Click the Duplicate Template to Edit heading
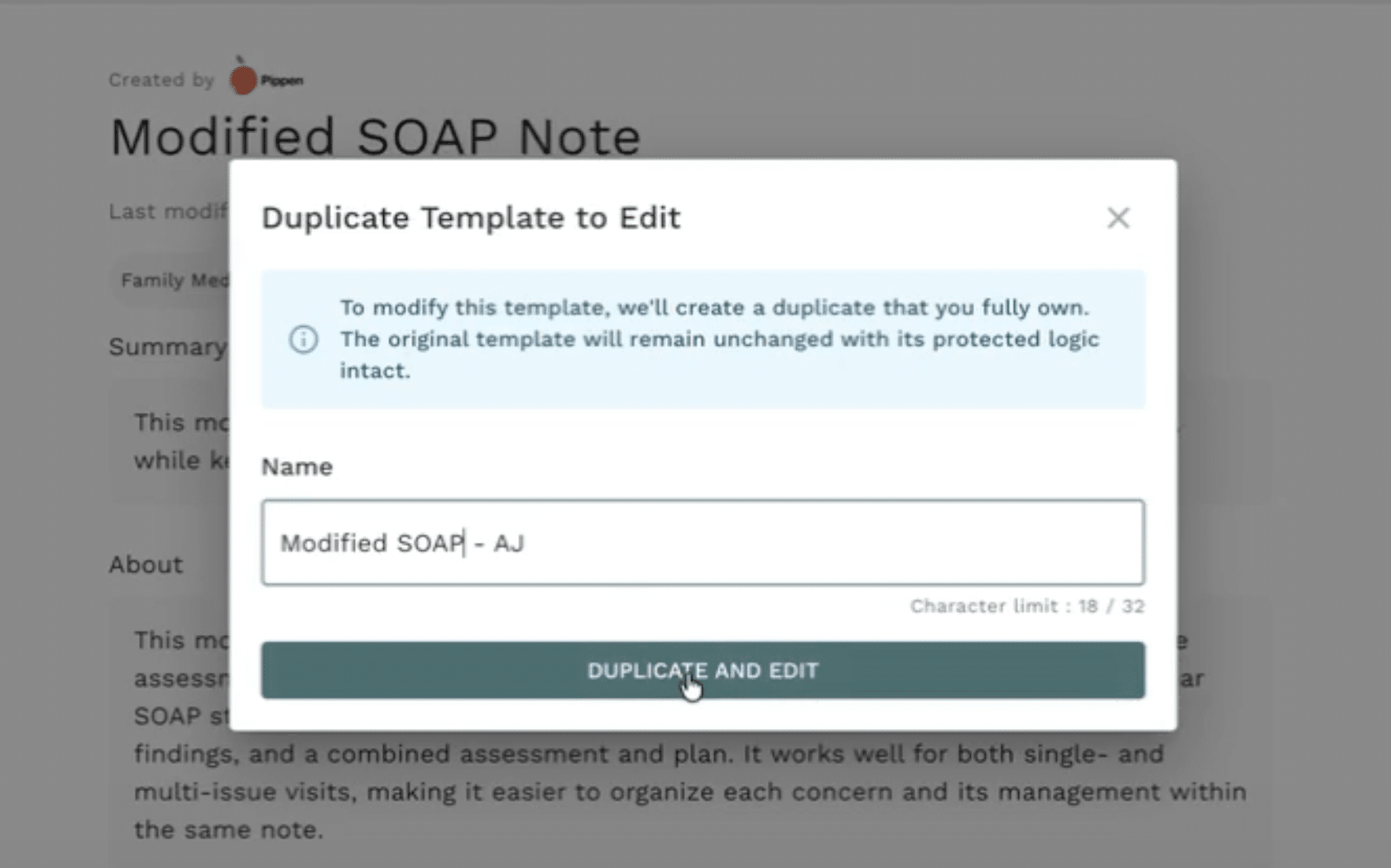1391x868 pixels. pos(471,218)
